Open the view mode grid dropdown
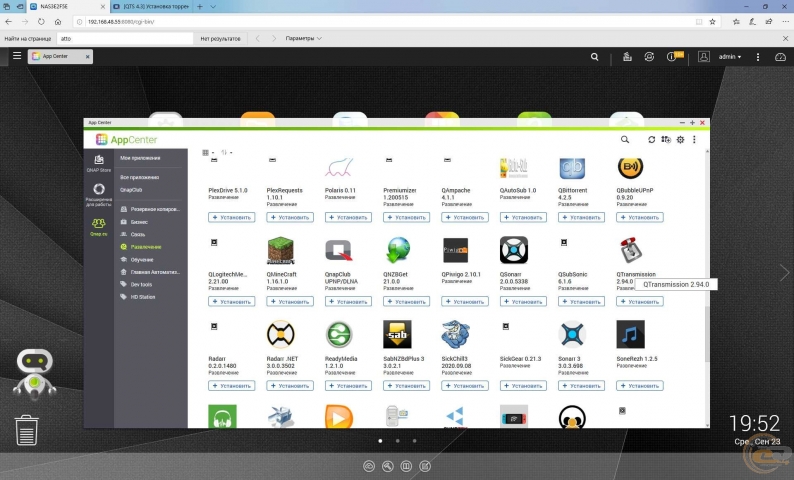 click(x=208, y=152)
